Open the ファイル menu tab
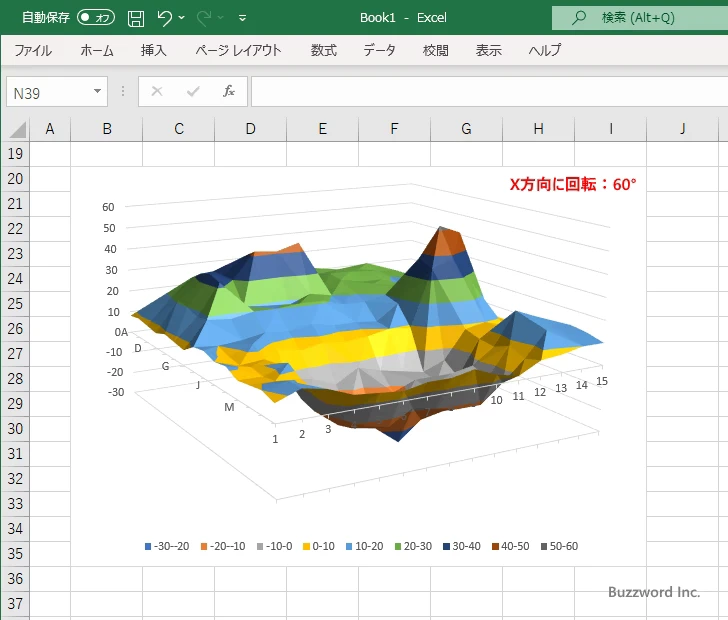Viewport: 728px width, 620px height. point(33,50)
